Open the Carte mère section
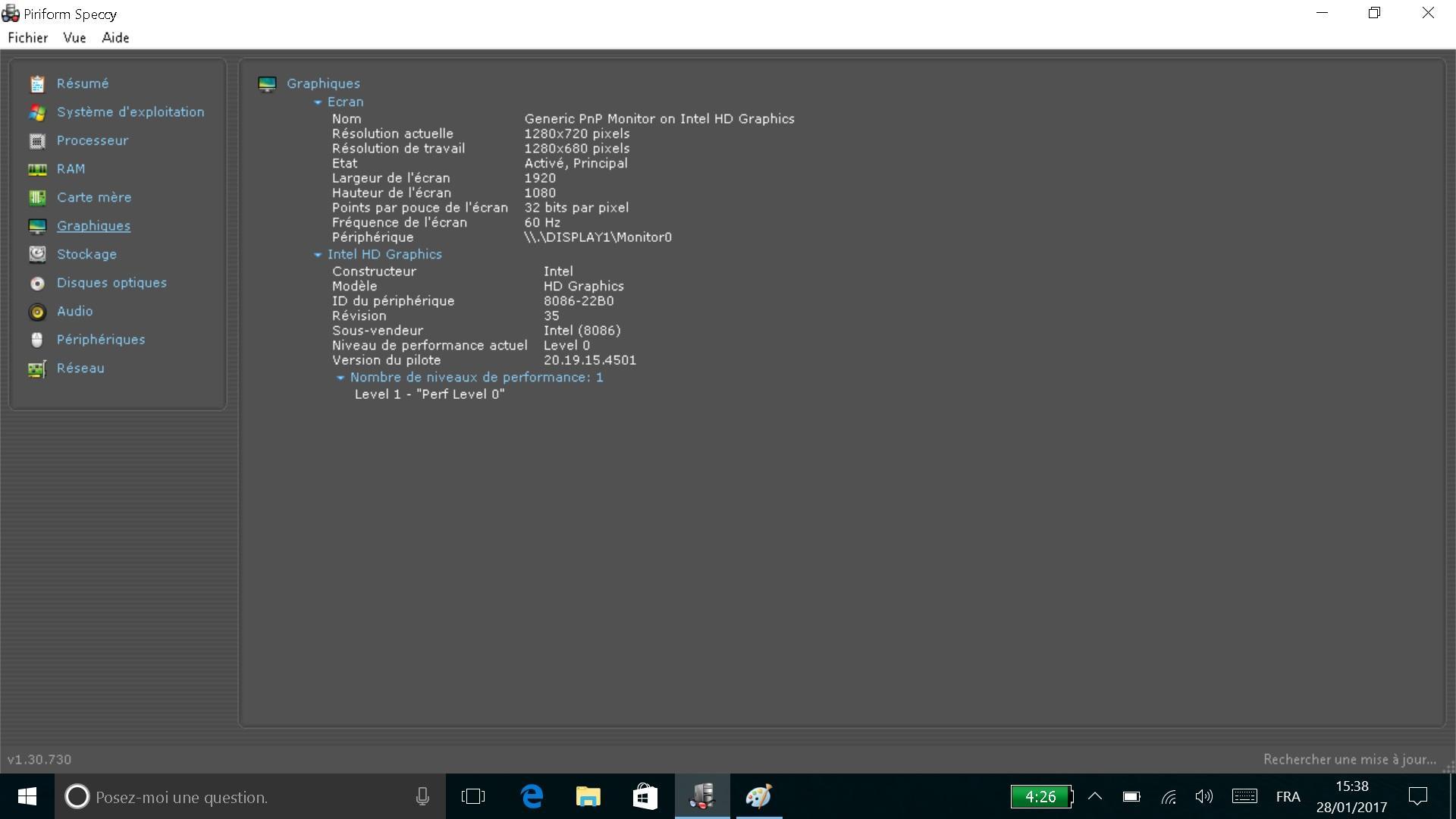The height and width of the screenshot is (819, 1456). point(94,197)
